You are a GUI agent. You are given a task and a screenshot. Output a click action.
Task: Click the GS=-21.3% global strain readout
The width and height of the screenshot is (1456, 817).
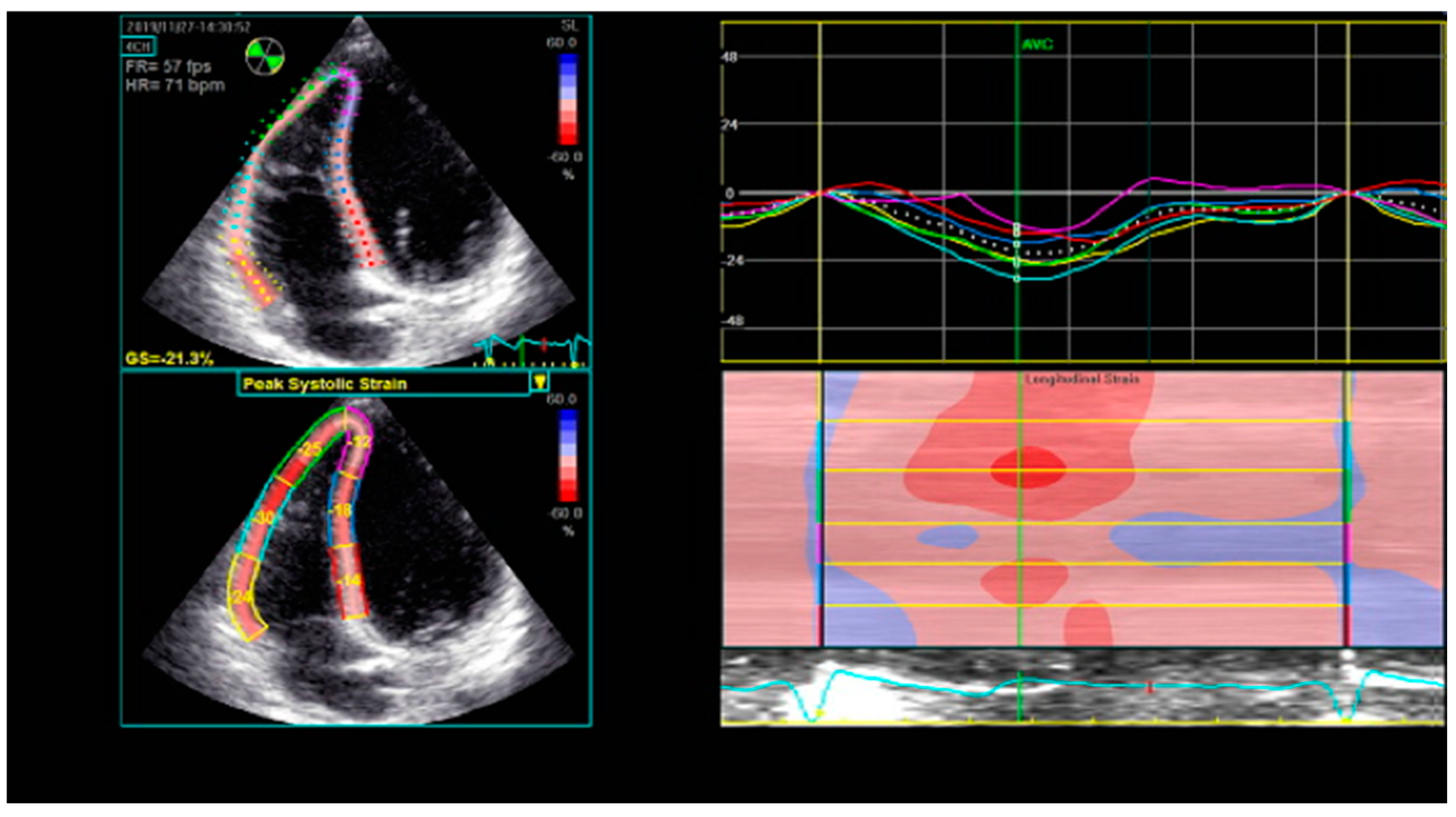click(169, 358)
